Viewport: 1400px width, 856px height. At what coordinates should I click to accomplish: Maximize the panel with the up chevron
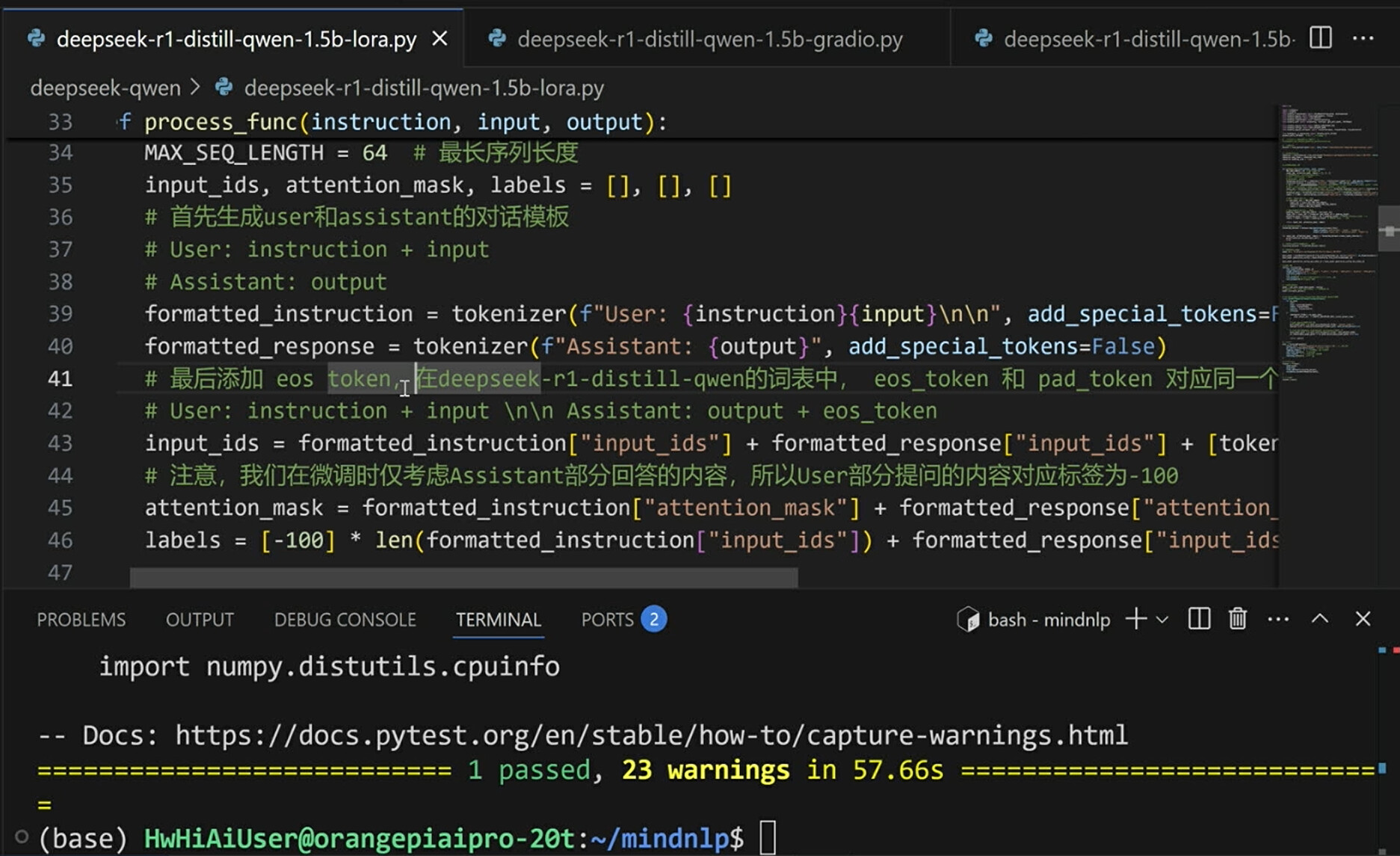click(x=1320, y=619)
